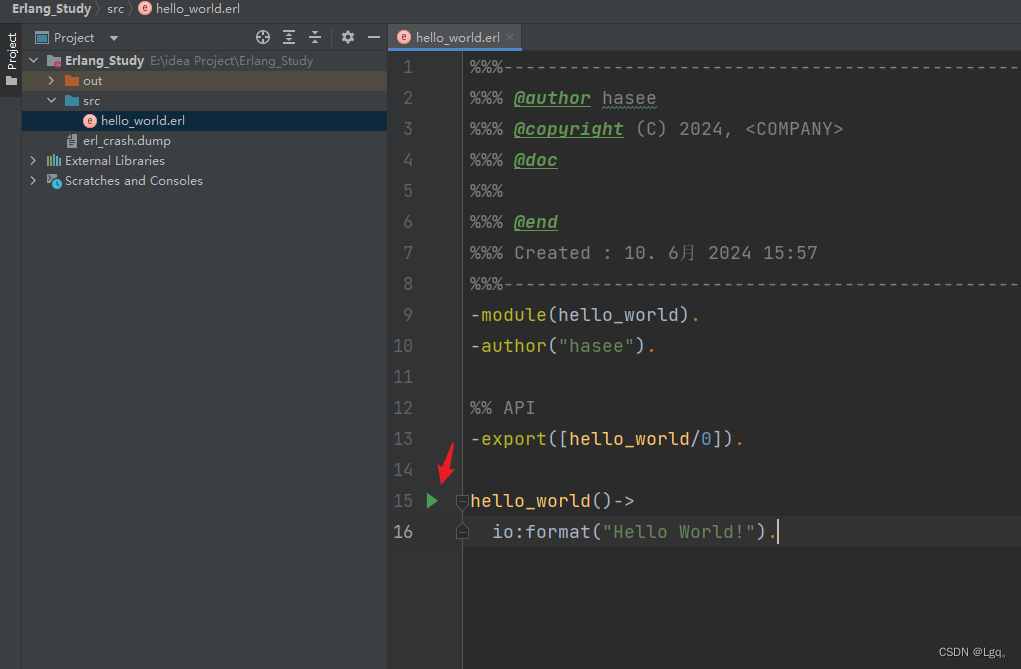This screenshot has height=669, width=1021.
Task: Collapse the src folder in project tree
Action: click(51, 100)
